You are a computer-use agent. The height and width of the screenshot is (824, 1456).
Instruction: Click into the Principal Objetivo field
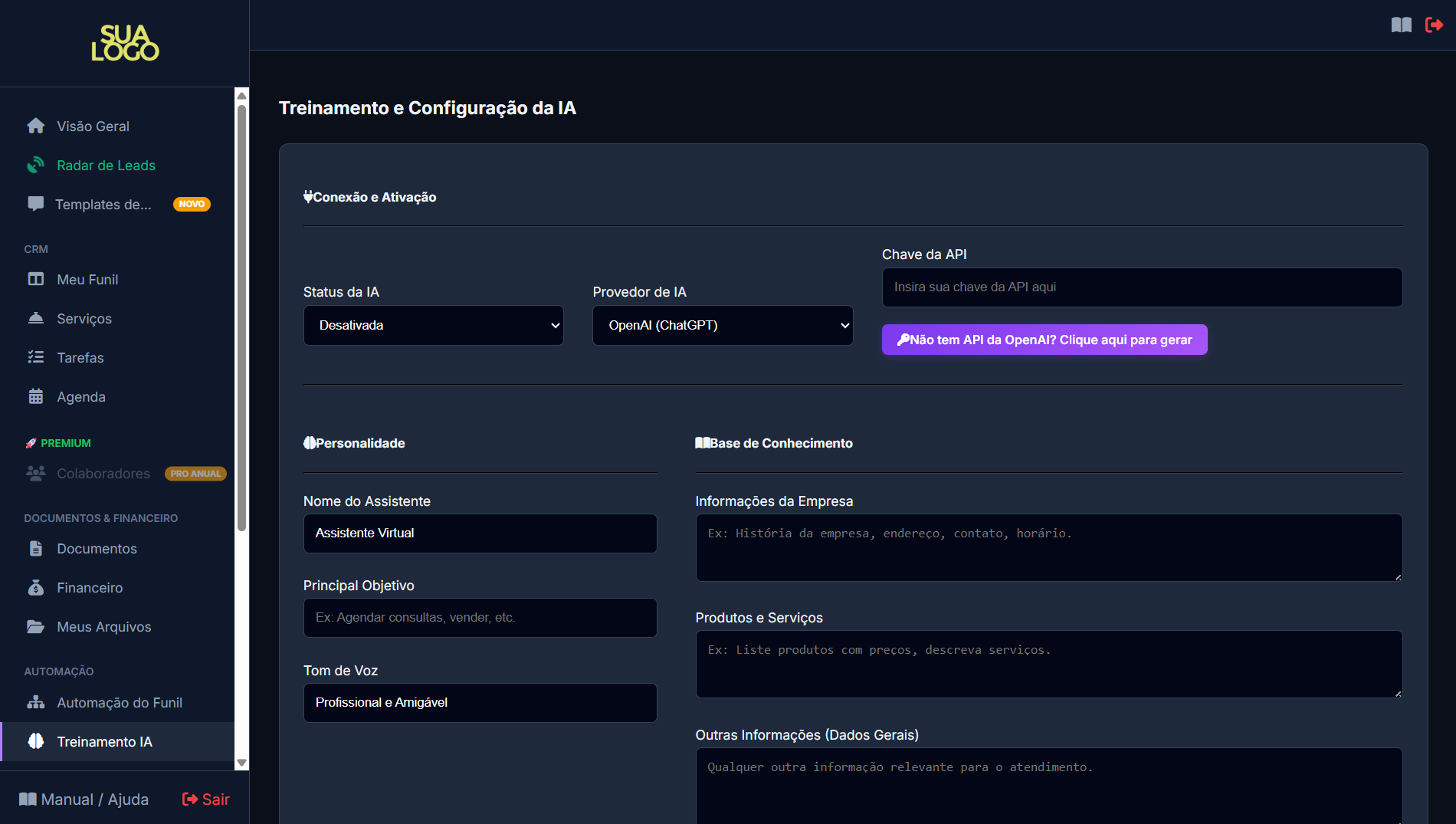[480, 618]
